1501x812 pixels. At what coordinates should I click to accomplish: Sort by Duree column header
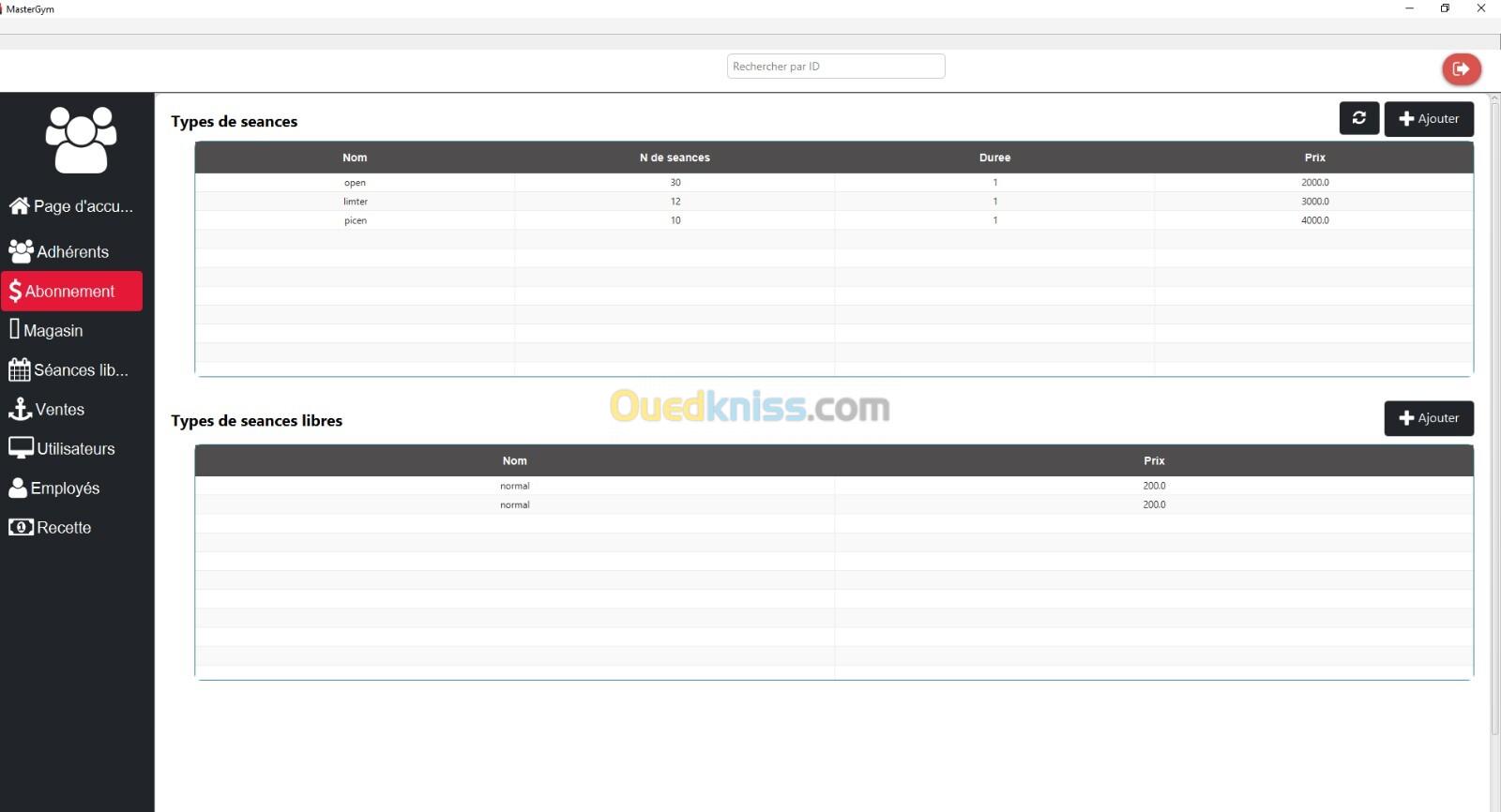coord(994,158)
